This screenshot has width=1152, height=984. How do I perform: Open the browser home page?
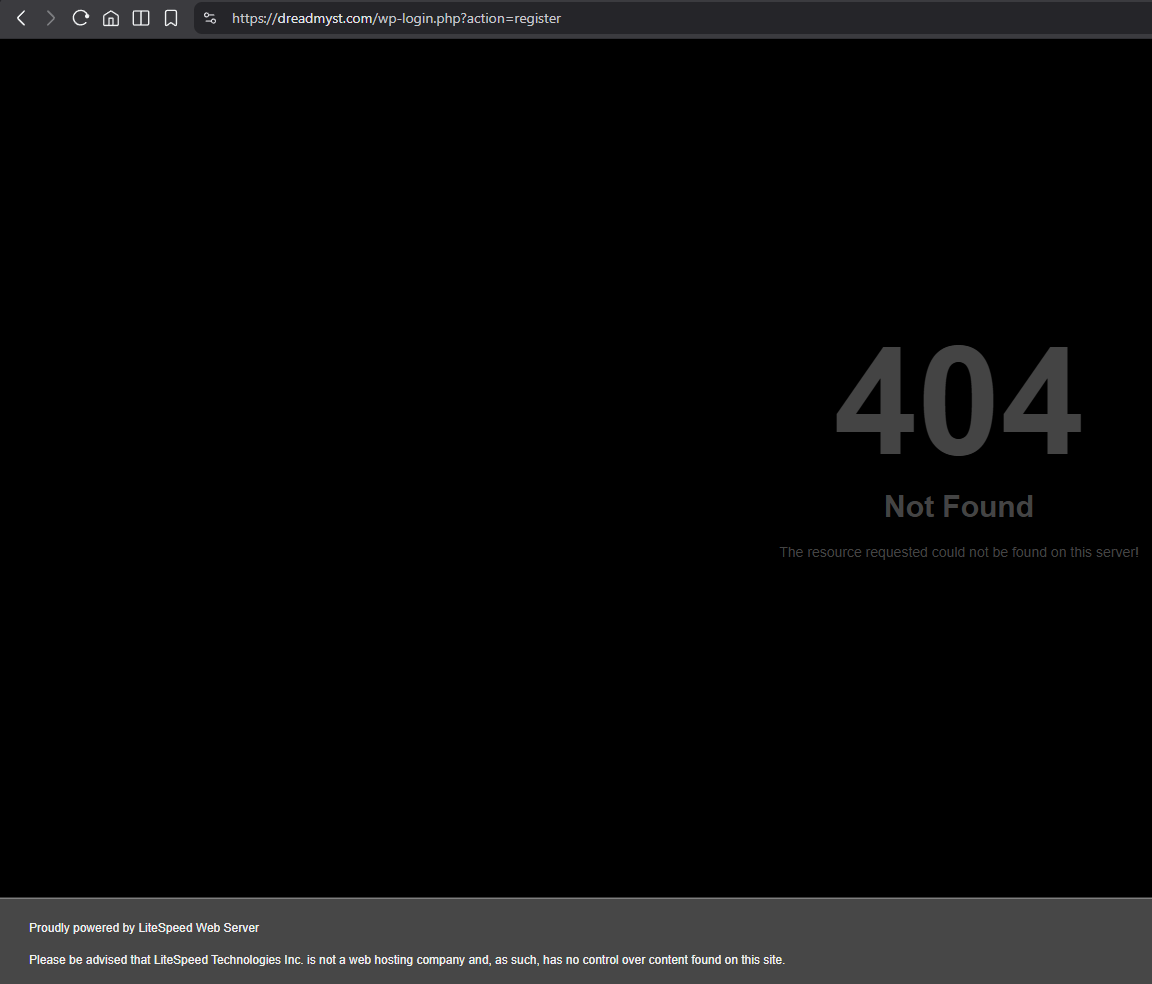click(111, 18)
